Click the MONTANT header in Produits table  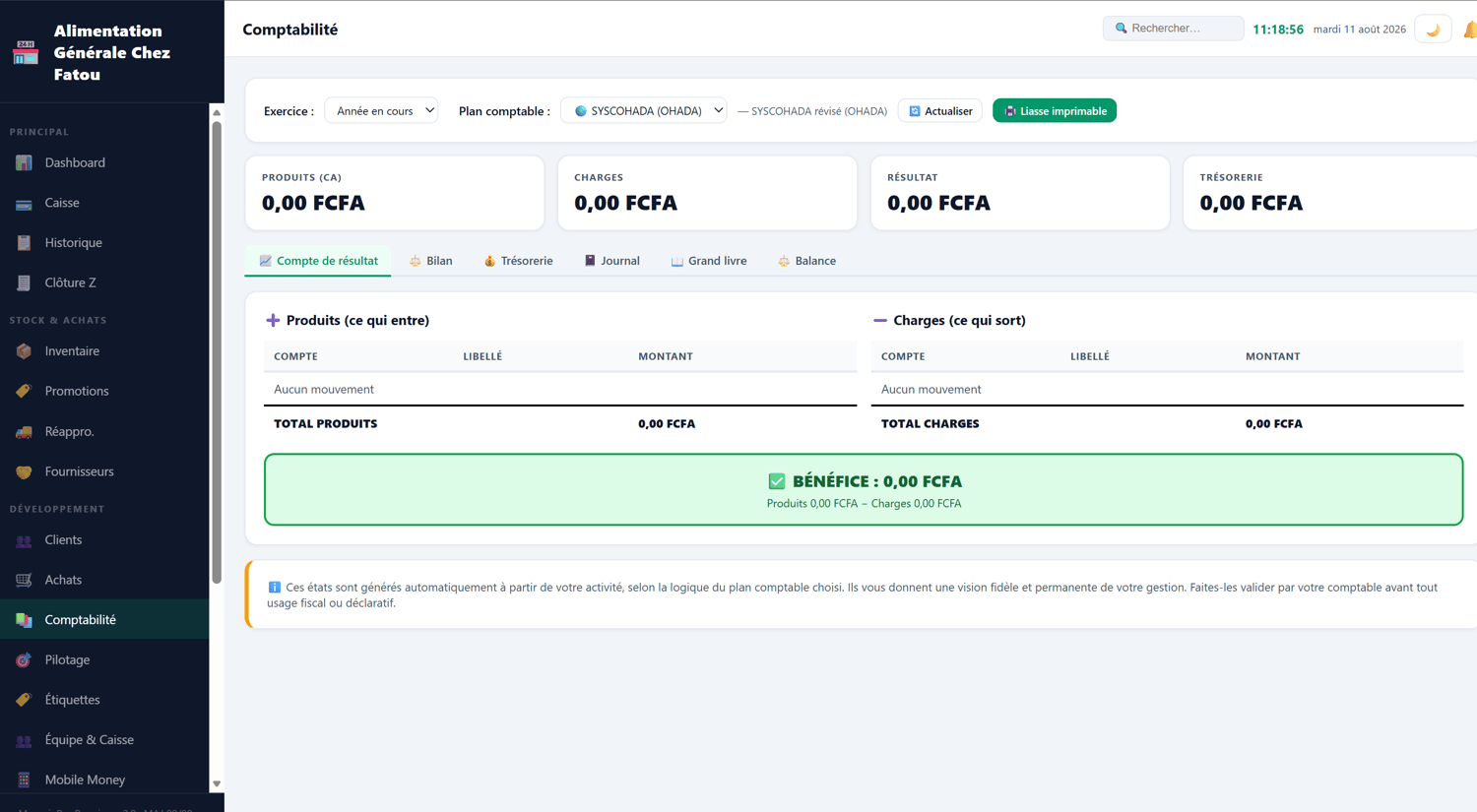666,356
